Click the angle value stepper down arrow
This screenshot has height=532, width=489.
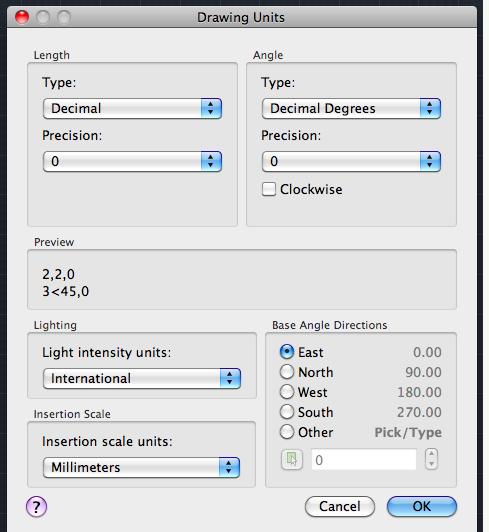point(431,464)
